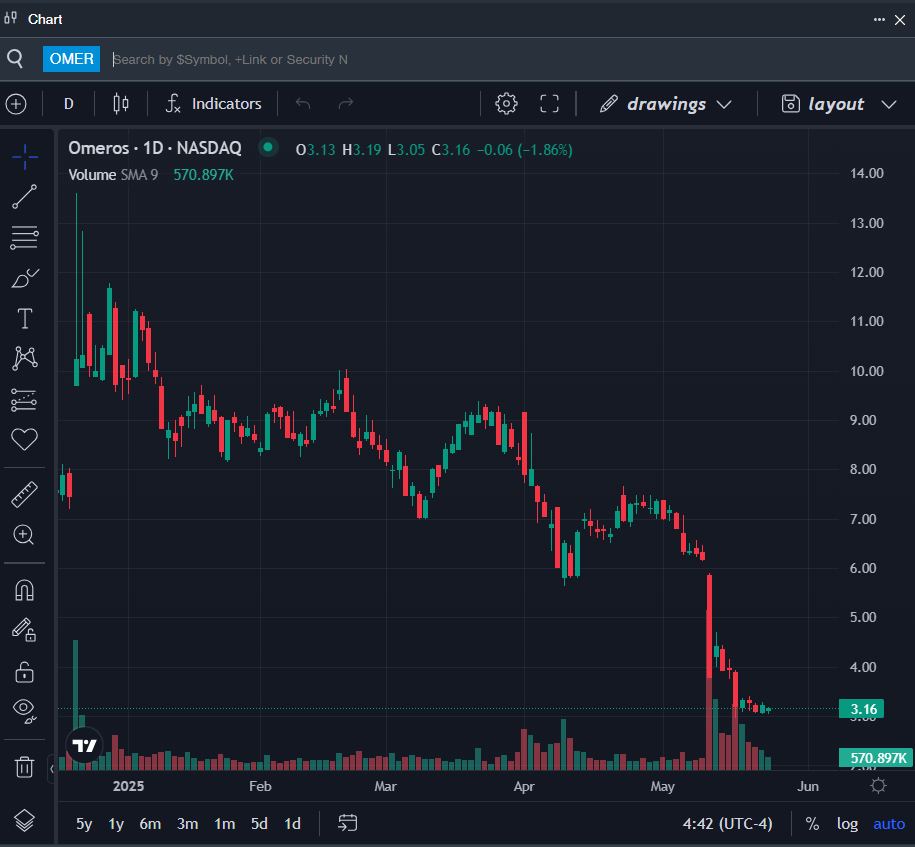Click the 4:42 (UTC-4) timezone selector
The width and height of the screenshot is (915, 847).
(x=727, y=824)
